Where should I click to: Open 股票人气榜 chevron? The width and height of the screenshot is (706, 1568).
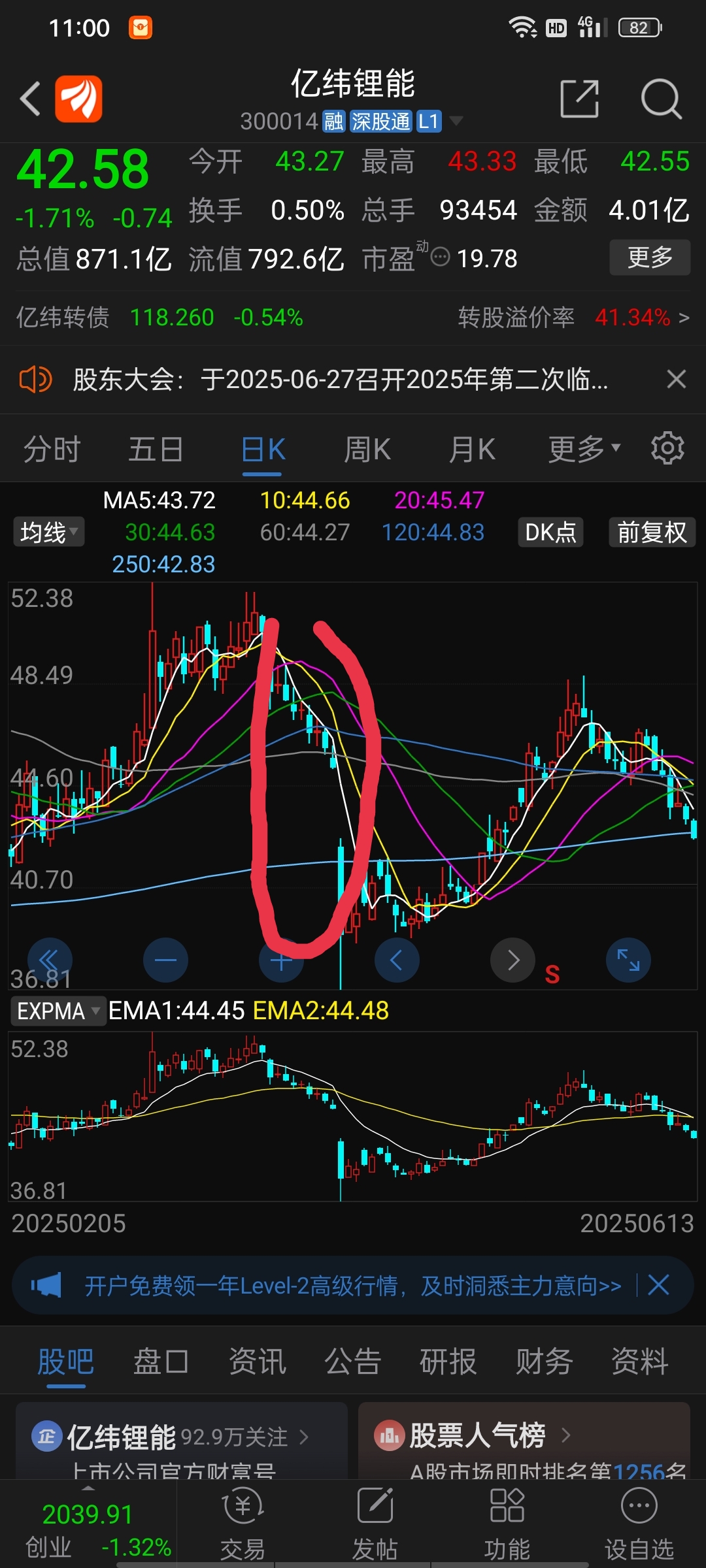click(x=566, y=1435)
